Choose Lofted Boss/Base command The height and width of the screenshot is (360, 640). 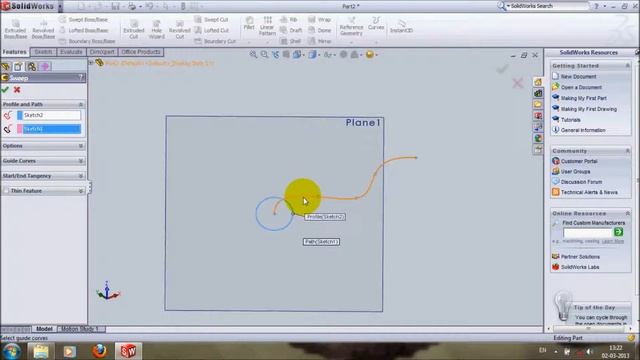(84, 30)
